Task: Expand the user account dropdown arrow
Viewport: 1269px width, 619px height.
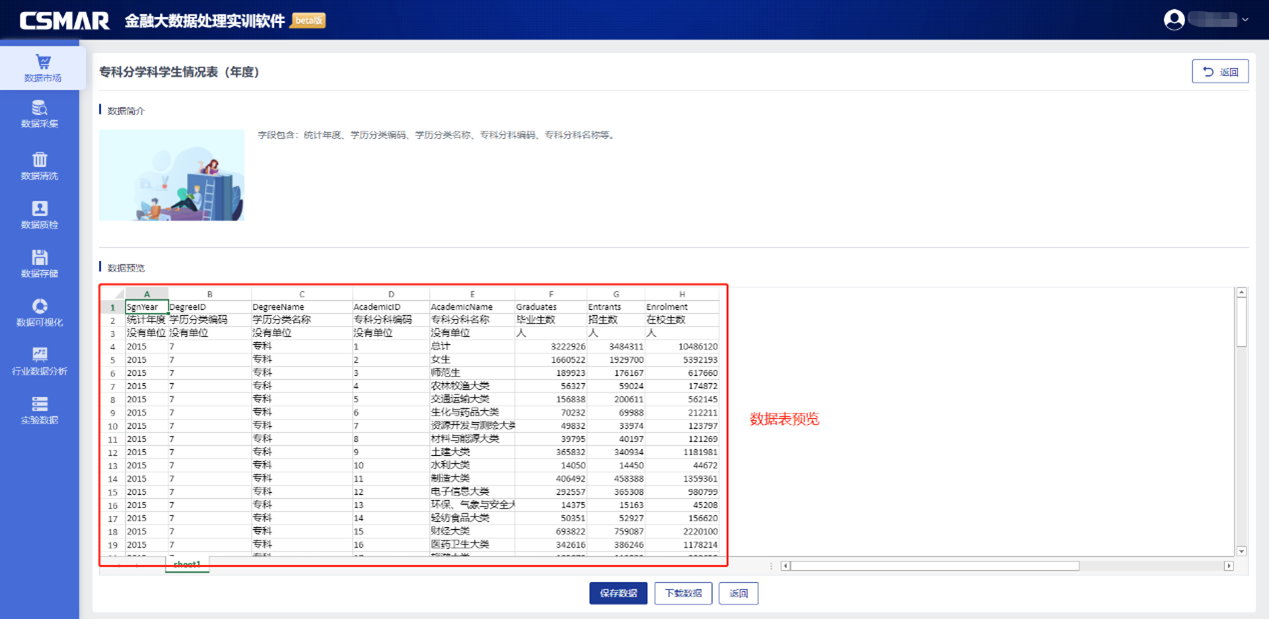Action: pos(1245,20)
